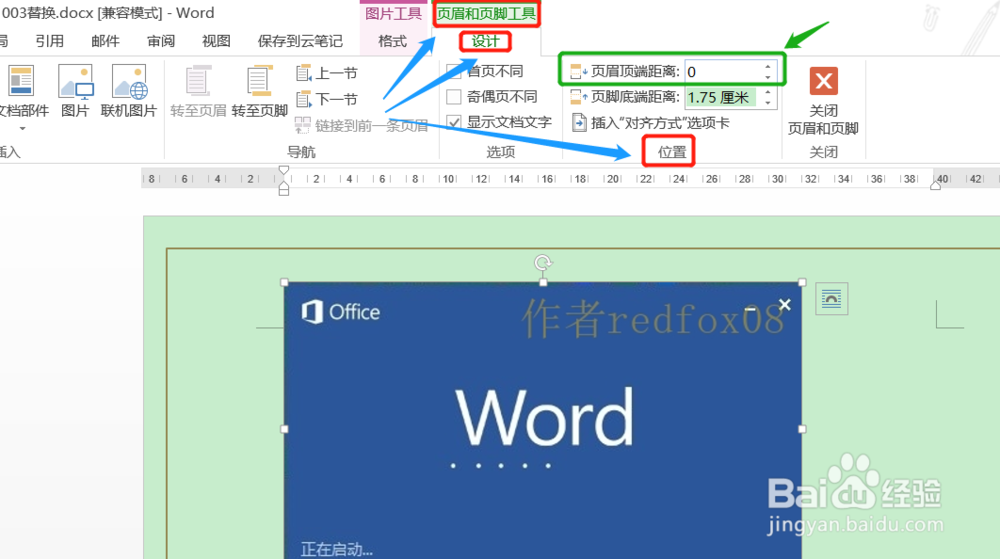Click the rotation handle above the picture
The image size is (1000, 559).
click(543, 262)
